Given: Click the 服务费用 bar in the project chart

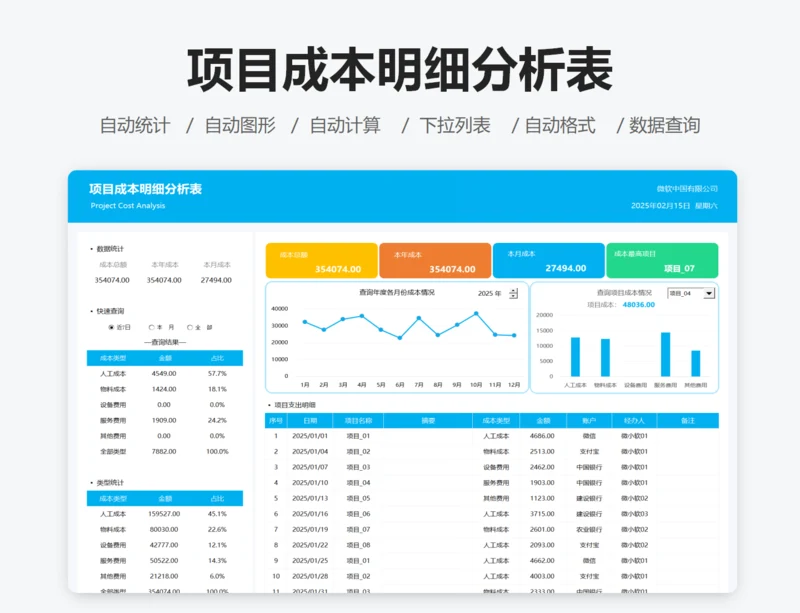Looking at the screenshot, I should click(x=665, y=354).
